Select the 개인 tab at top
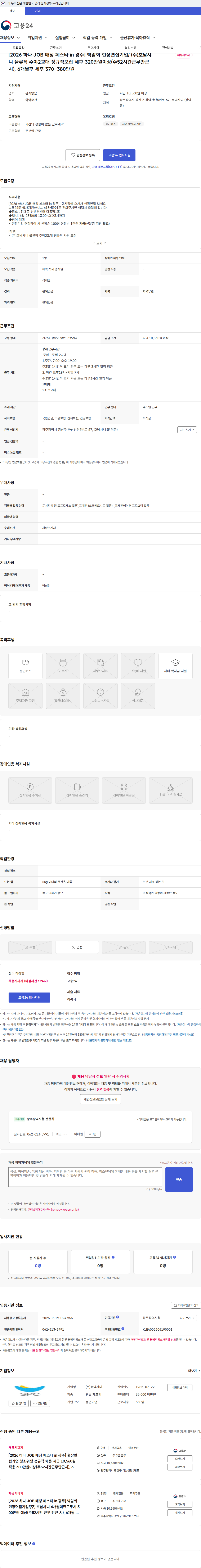The image size is (201, 1568). 12,11
